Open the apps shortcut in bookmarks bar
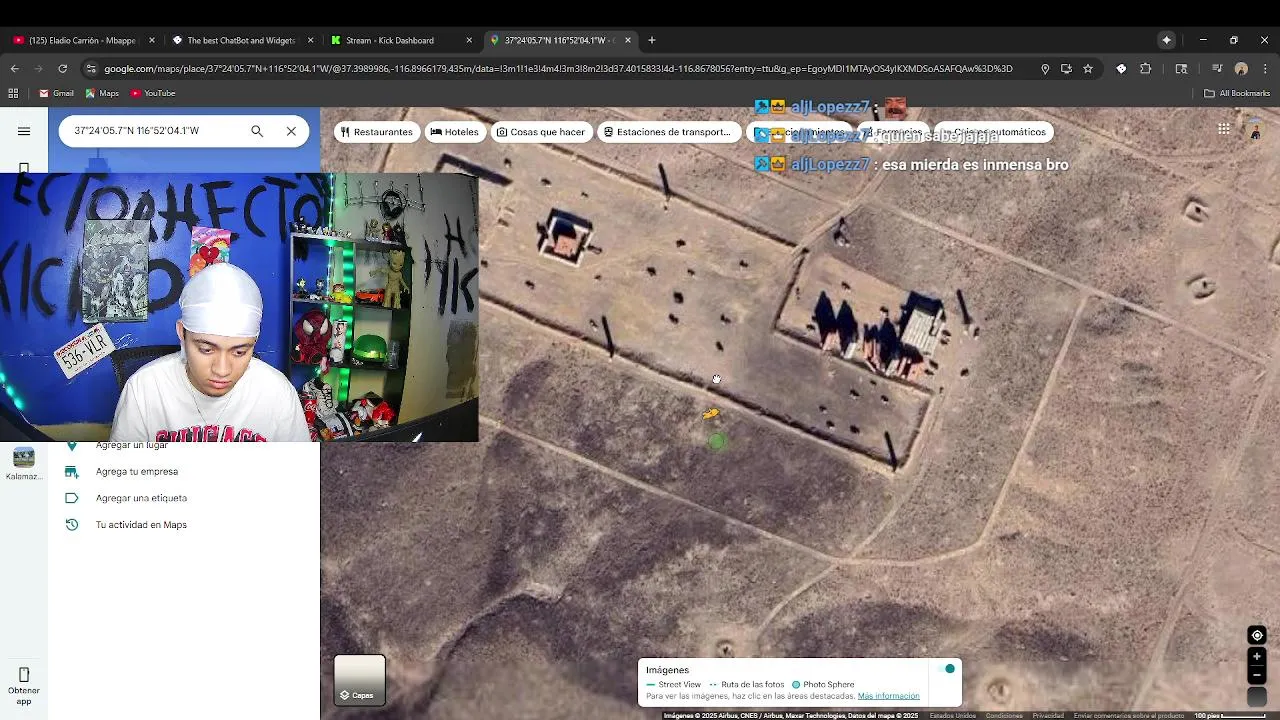Viewport: 1280px width, 720px height. click(13, 93)
